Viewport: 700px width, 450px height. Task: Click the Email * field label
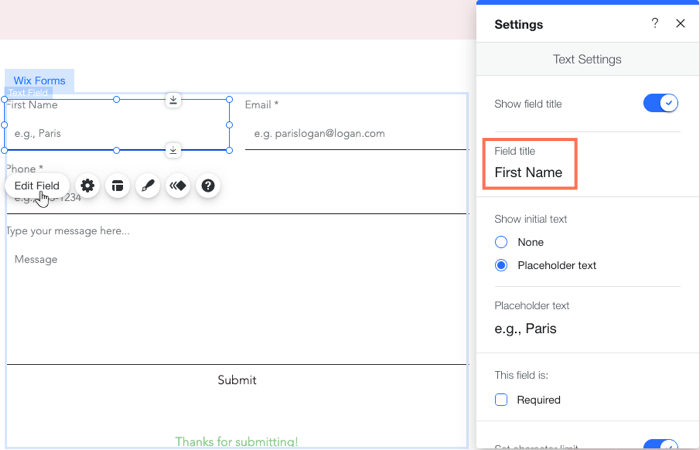pyautogui.click(x=262, y=105)
